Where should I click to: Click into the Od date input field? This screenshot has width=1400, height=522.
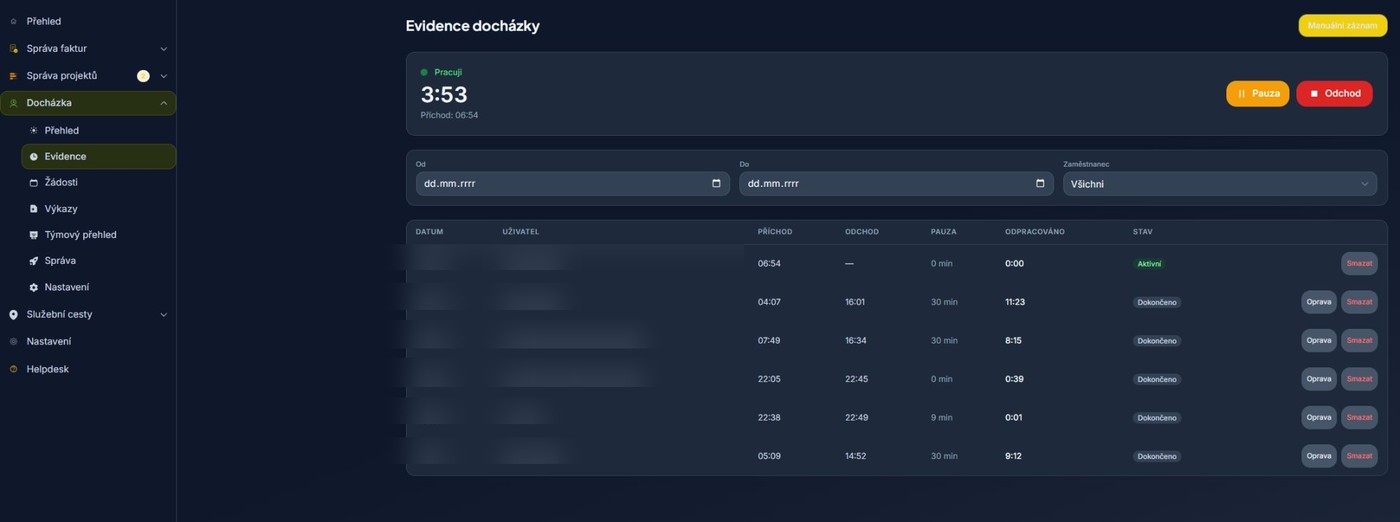(560, 184)
